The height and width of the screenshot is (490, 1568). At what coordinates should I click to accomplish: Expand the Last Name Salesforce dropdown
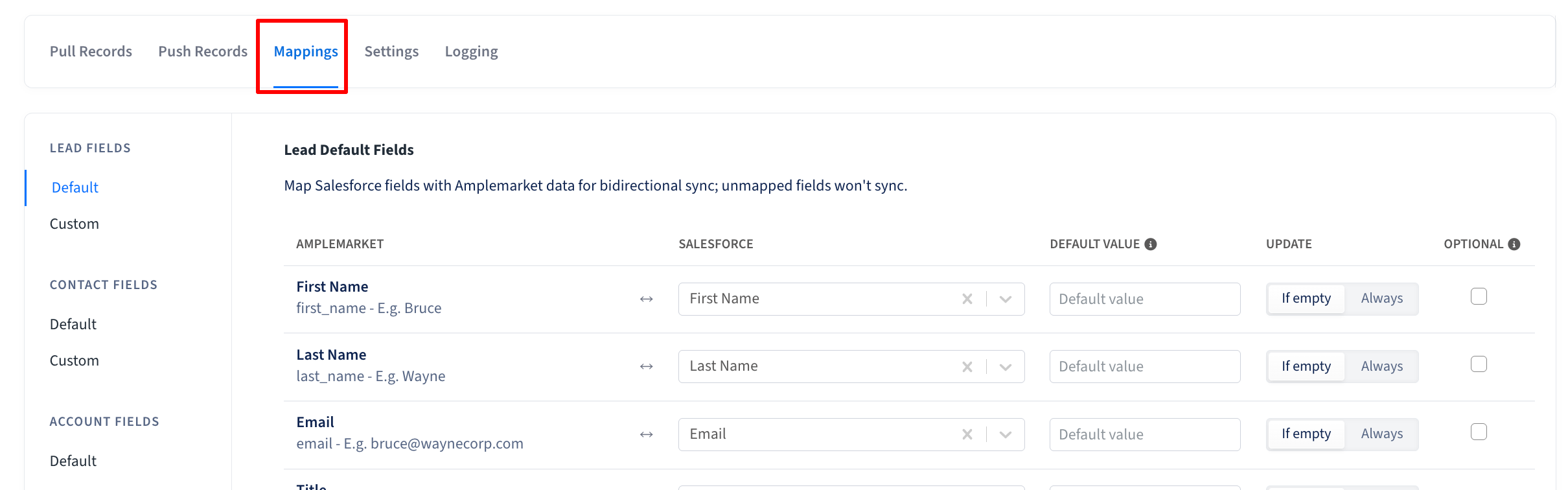[1006, 367]
